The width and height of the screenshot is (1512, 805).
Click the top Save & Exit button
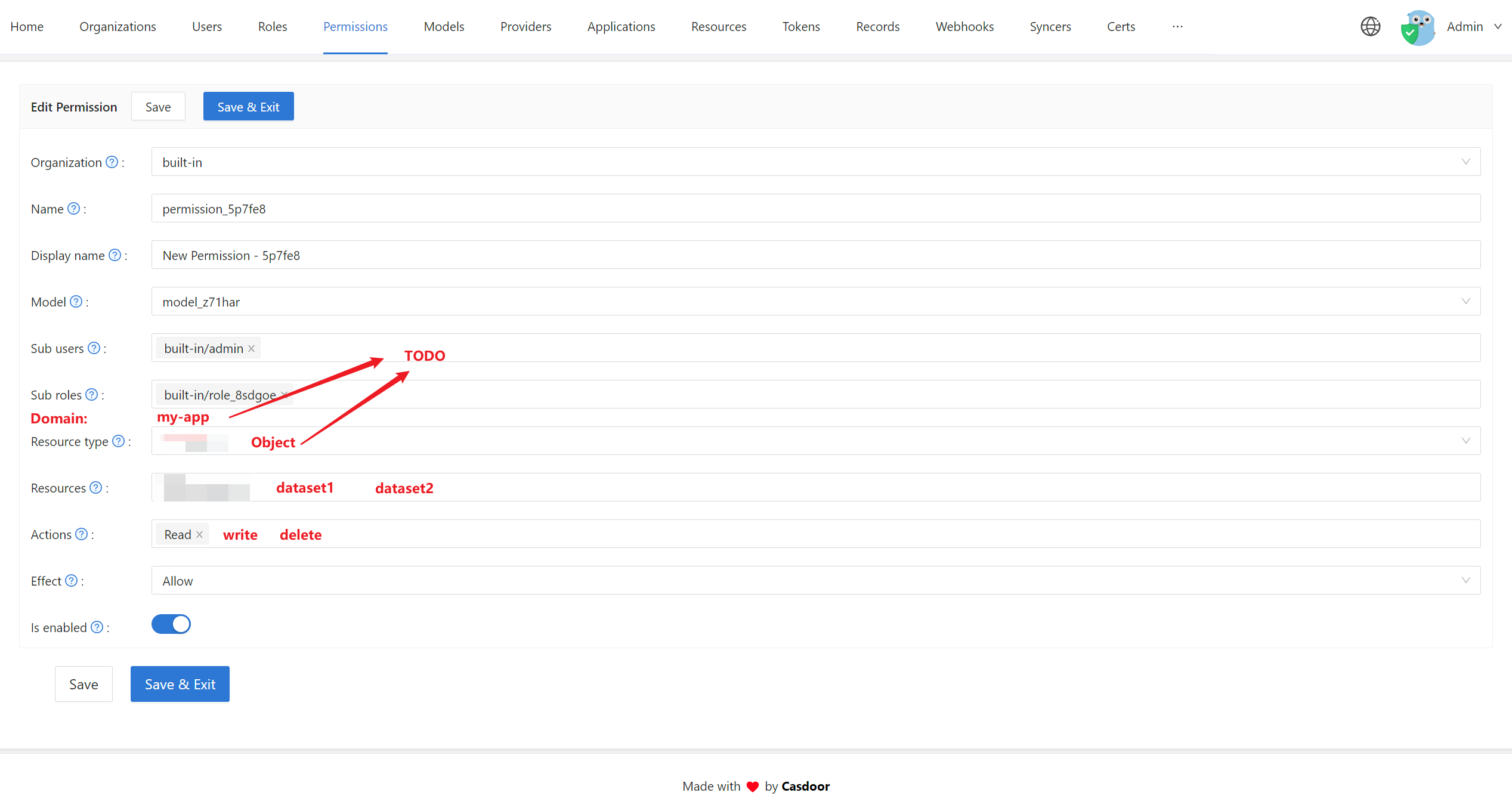(248, 107)
